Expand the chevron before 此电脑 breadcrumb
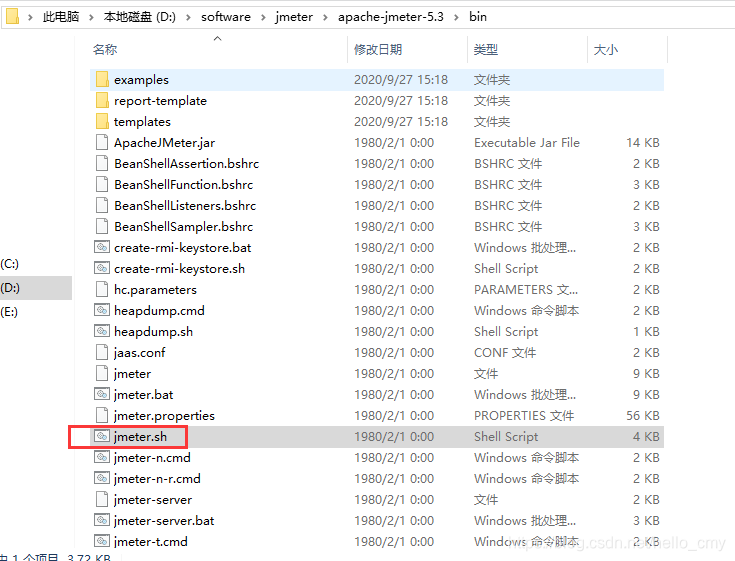Screen dimensions: 735x561 (x=30, y=17)
